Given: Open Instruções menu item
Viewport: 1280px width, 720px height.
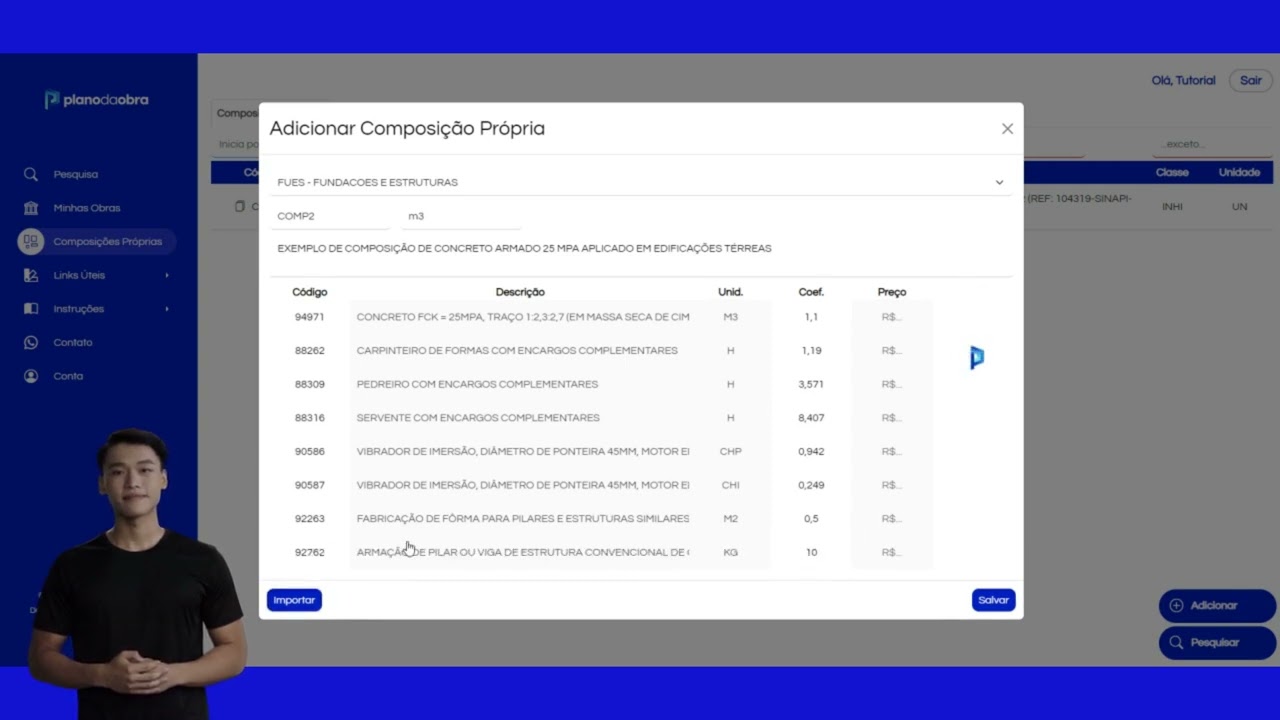Looking at the screenshot, I should 79,309.
